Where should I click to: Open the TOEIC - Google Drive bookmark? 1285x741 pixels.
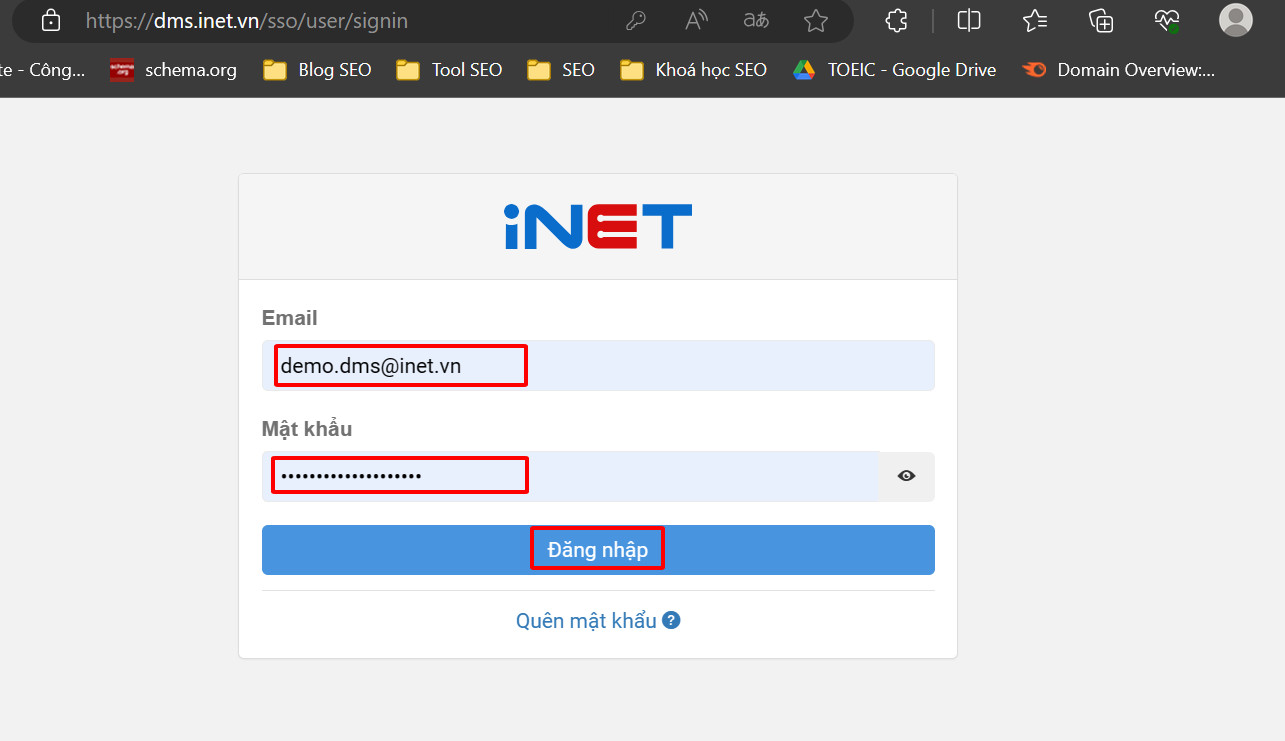coord(895,70)
